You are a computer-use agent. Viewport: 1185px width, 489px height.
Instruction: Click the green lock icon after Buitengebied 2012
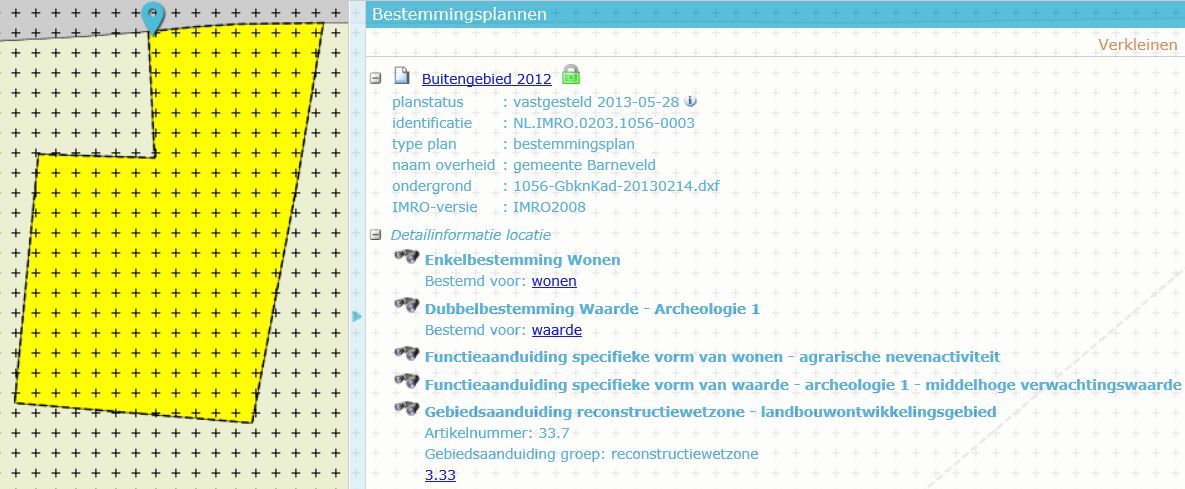click(571, 75)
